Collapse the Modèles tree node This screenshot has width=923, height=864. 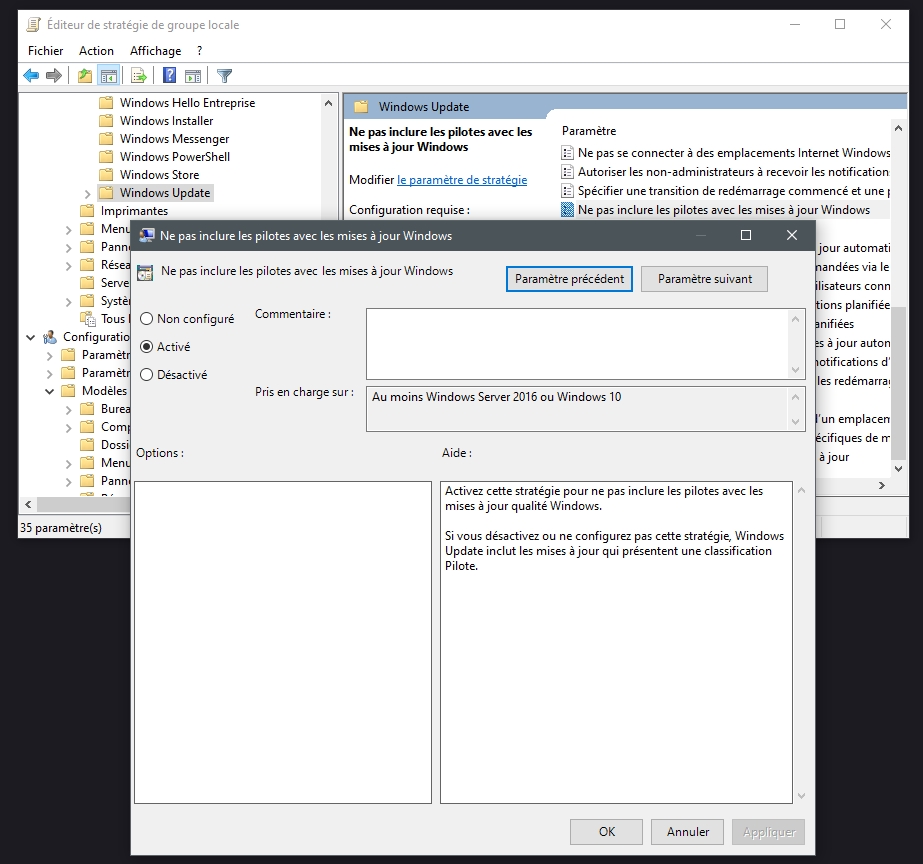(x=49, y=391)
